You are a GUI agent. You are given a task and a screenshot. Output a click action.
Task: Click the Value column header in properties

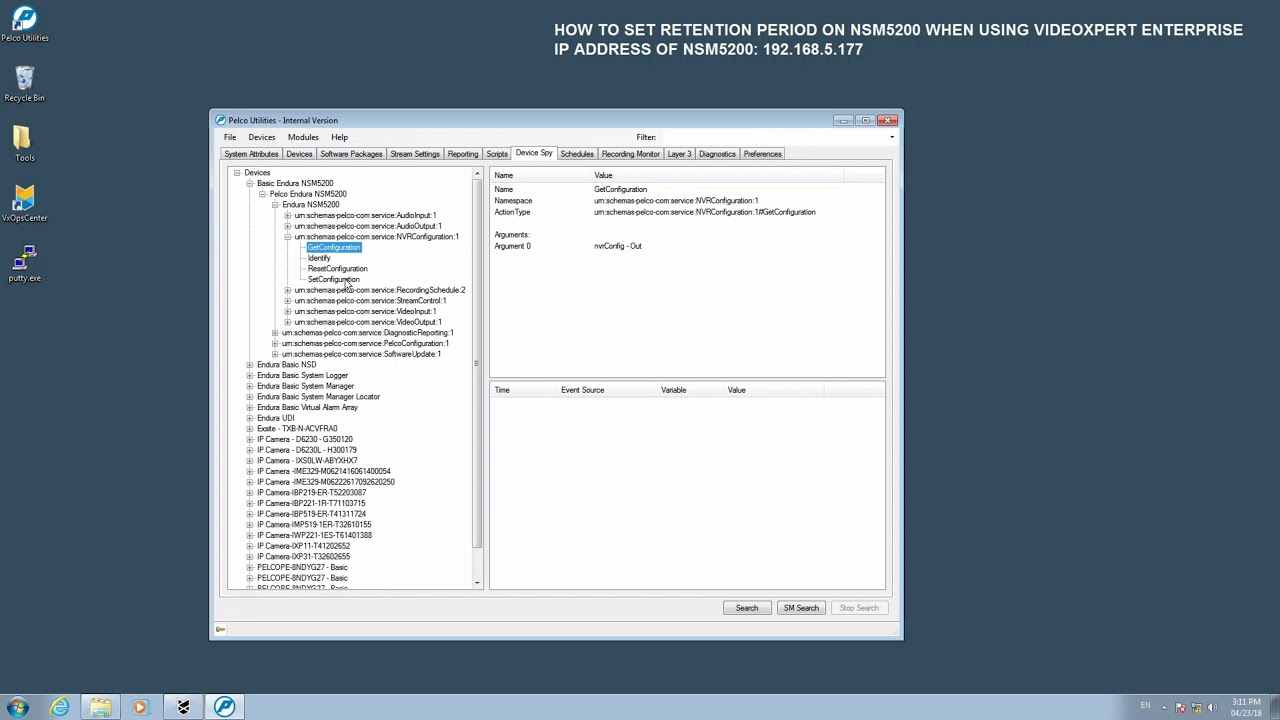tap(718, 176)
